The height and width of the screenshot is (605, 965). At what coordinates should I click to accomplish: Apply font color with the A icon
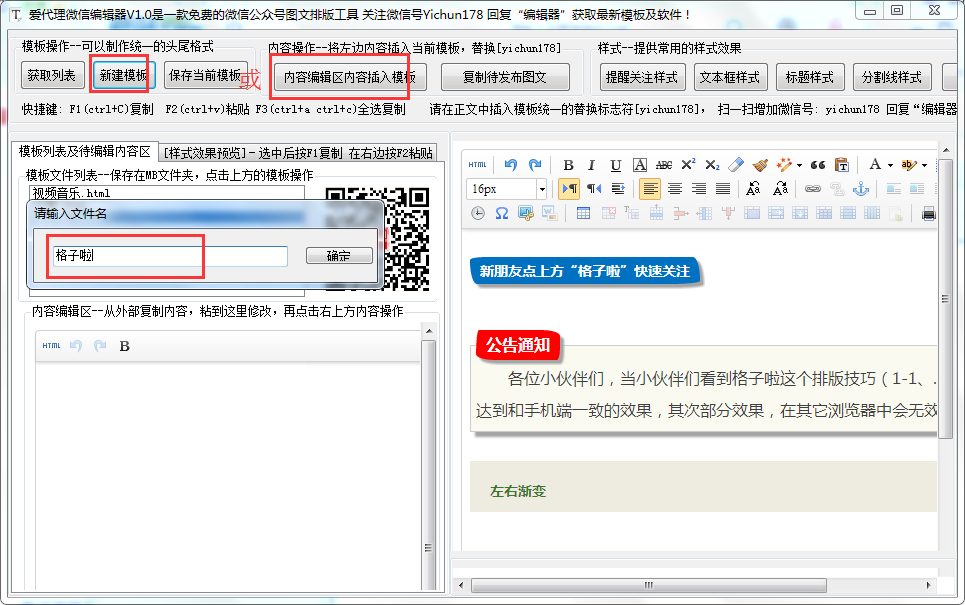[875, 164]
